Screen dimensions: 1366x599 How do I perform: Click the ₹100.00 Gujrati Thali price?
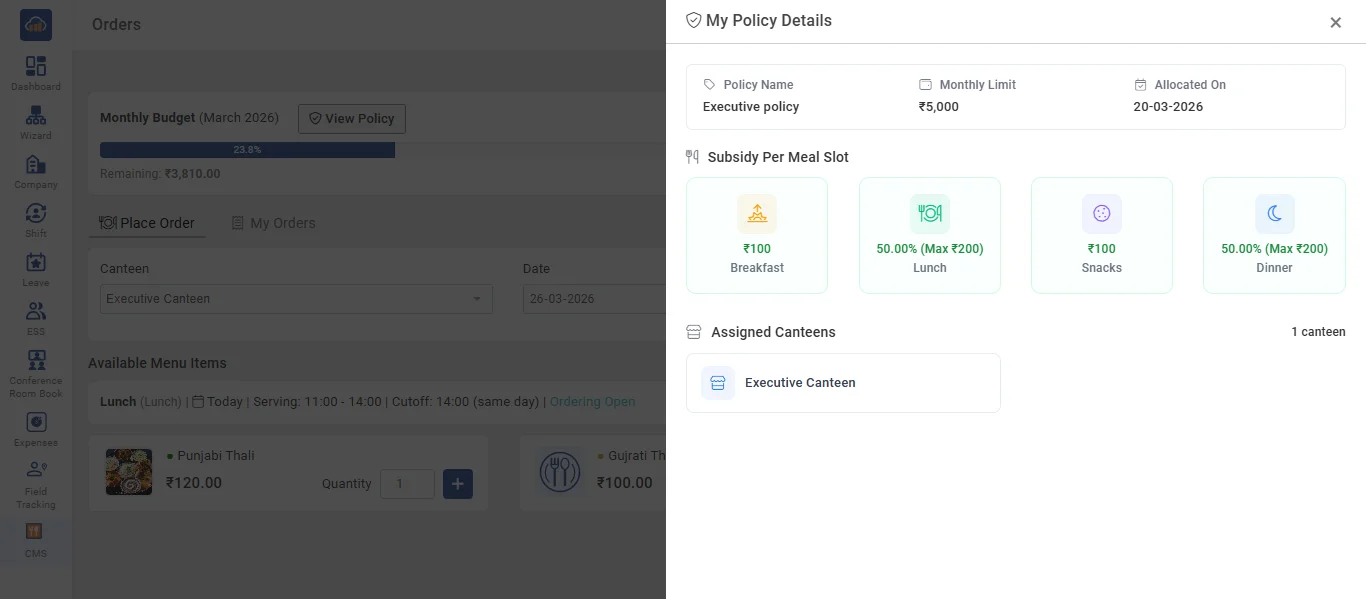(625, 483)
